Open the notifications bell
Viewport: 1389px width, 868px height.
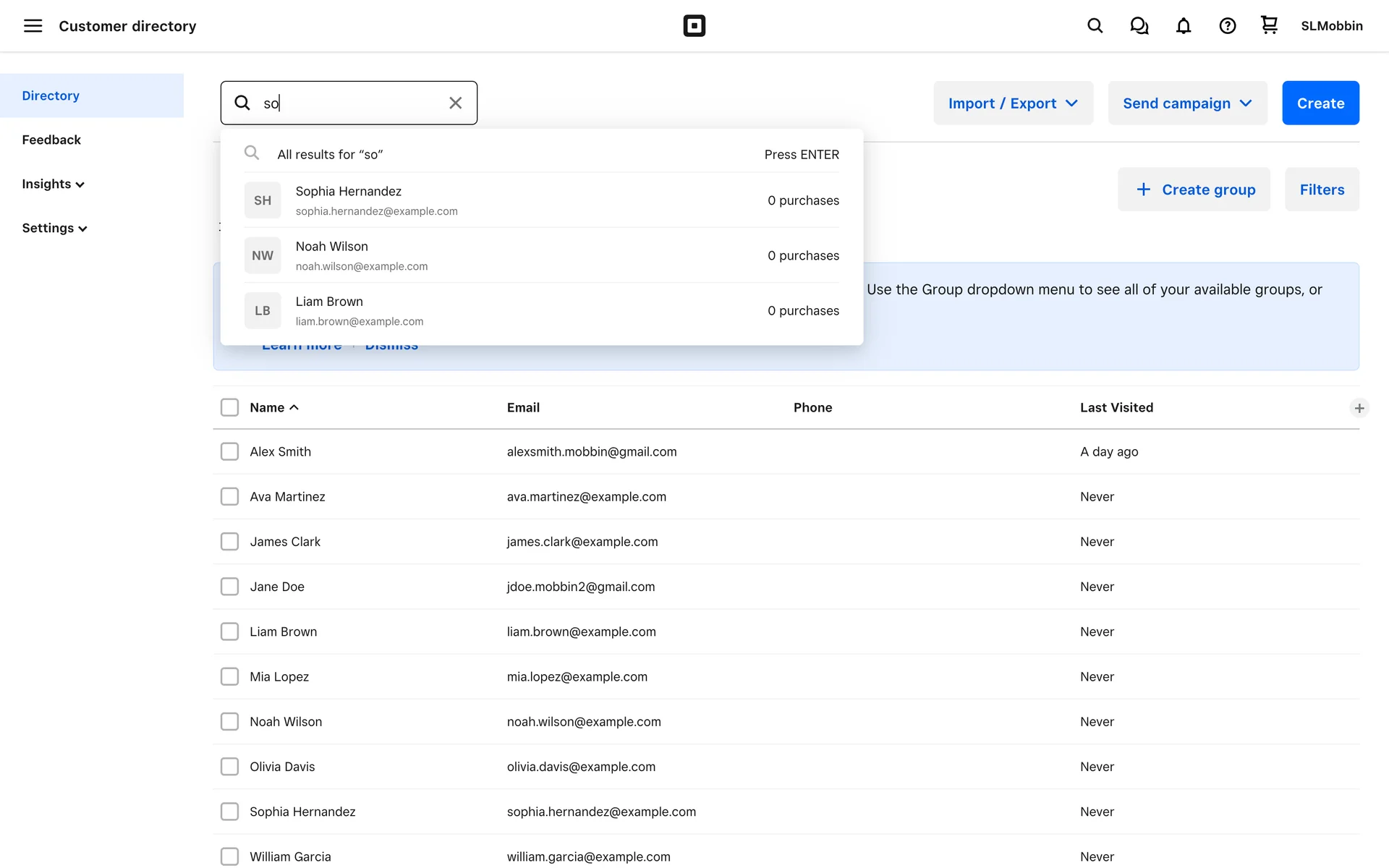coord(1183,26)
